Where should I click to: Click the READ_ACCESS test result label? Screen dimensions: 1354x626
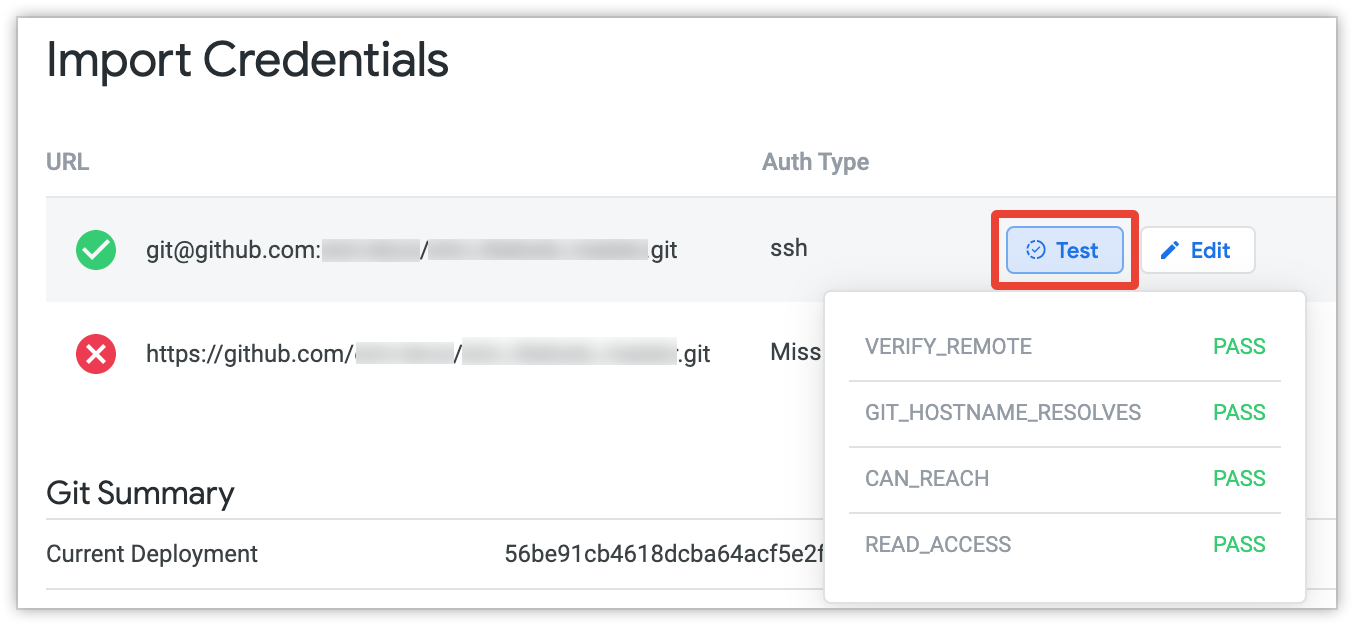pyautogui.click(x=938, y=545)
